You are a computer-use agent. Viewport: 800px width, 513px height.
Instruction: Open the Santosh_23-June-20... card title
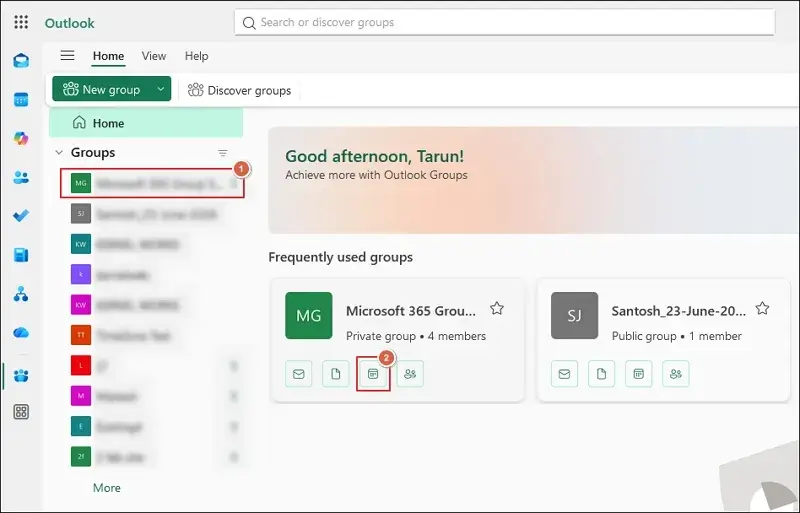[x=679, y=311]
